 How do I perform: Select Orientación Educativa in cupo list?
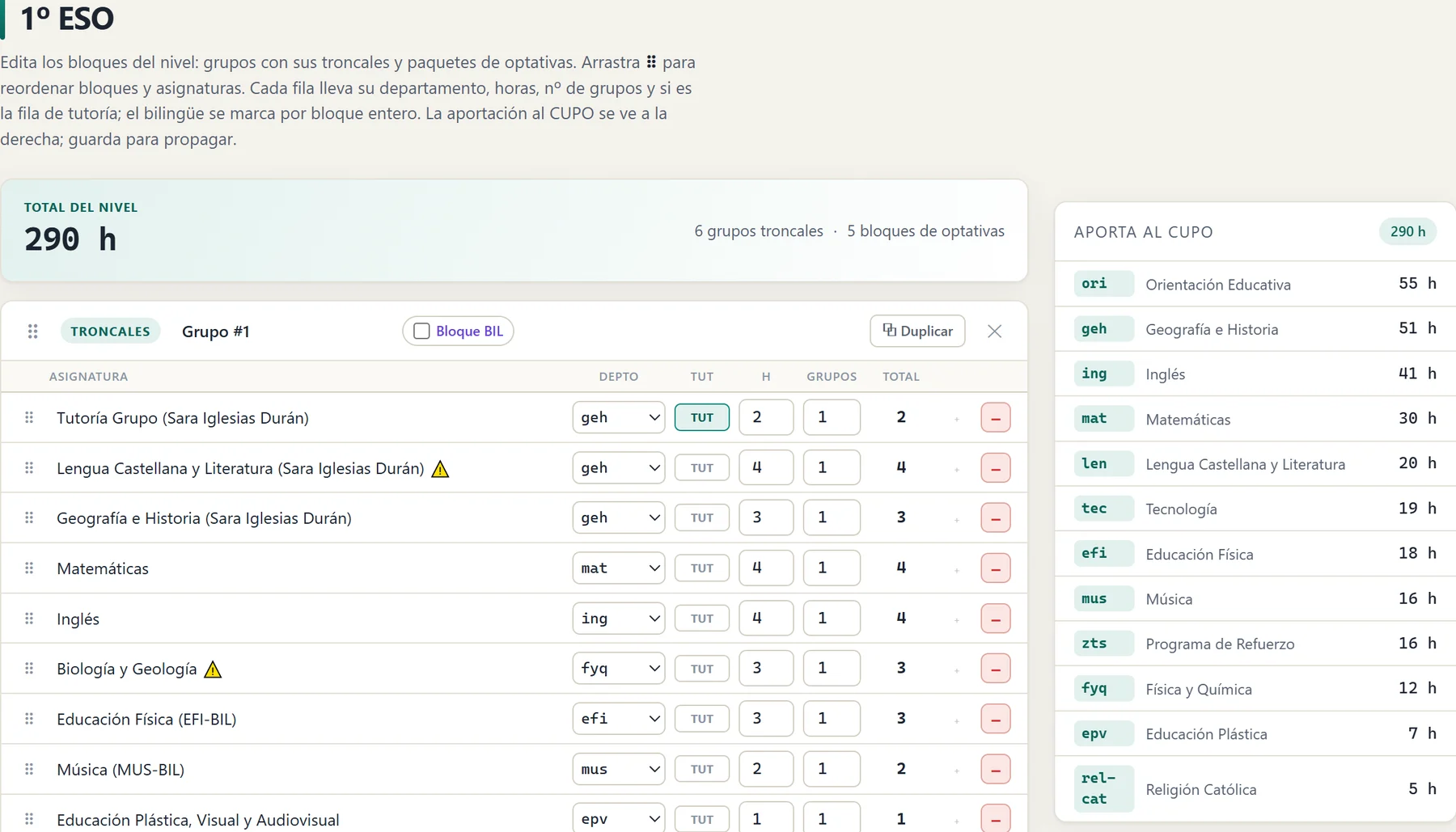pos(1255,284)
